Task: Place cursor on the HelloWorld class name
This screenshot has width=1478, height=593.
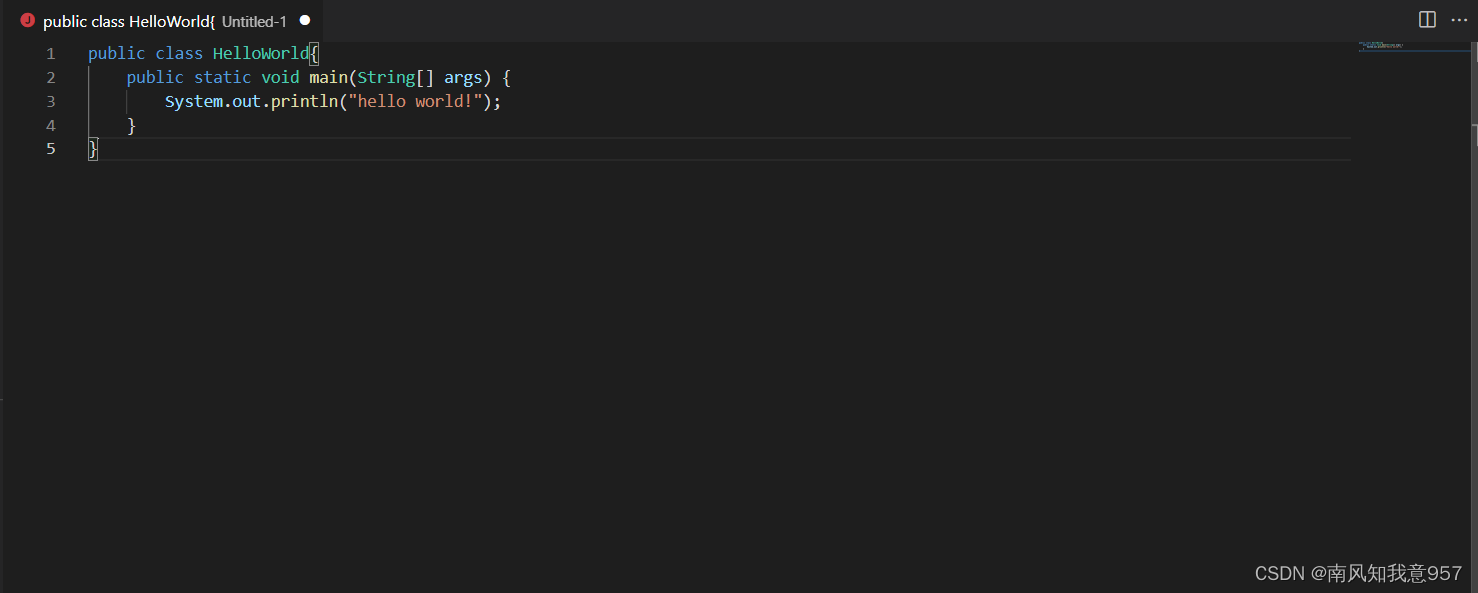Action: [x=261, y=53]
